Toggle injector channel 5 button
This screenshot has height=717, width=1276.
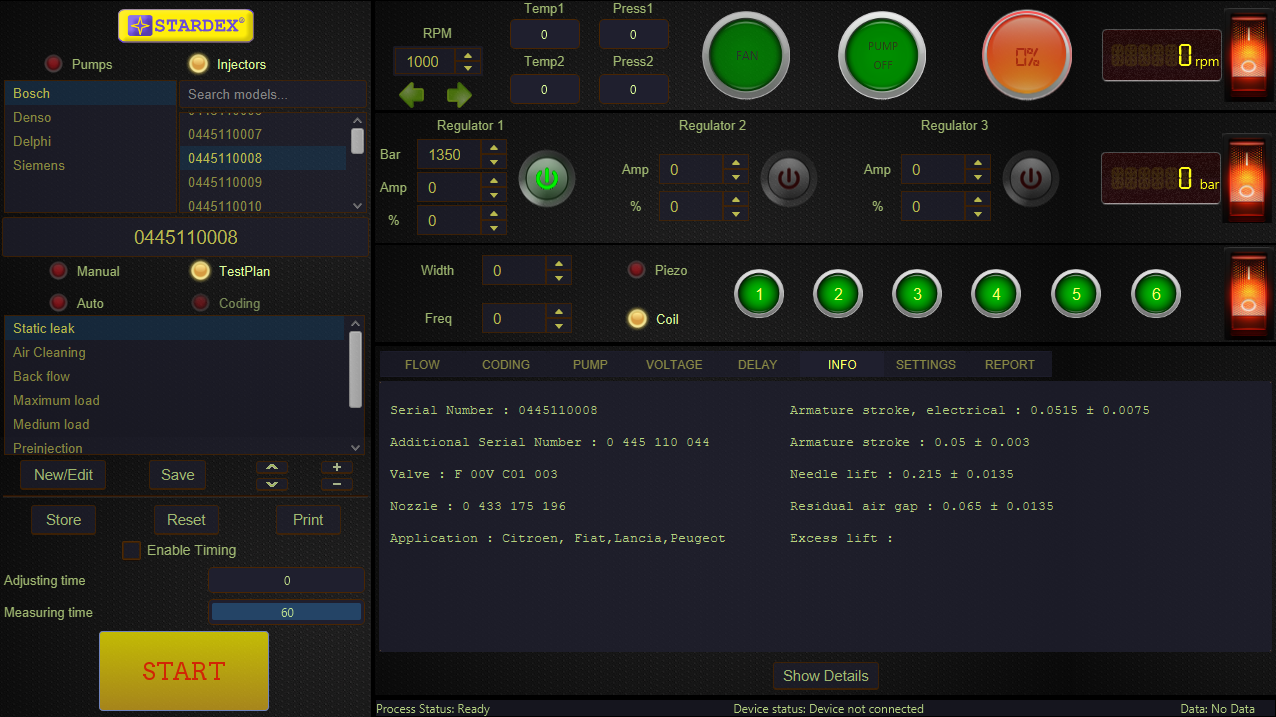[x=1076, y=294]
